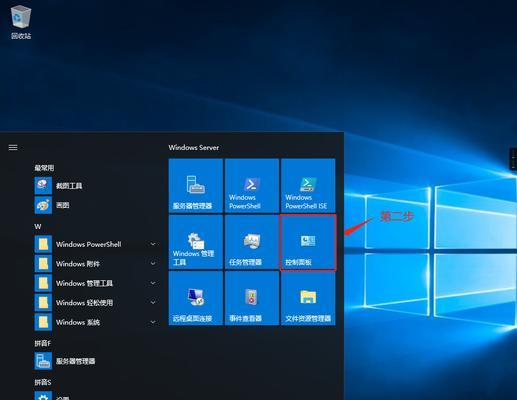Click the 截图工具 app icon
Image resolution: width=517 pixels, height=400 pixels.
43,186
